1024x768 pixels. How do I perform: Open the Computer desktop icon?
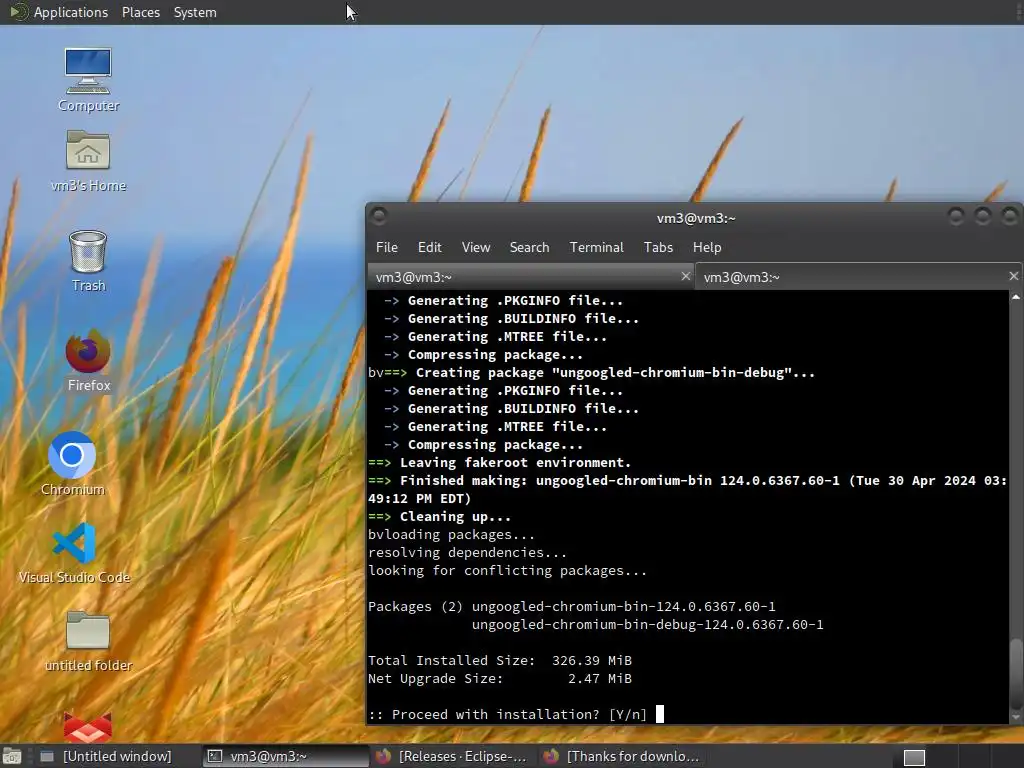(x=88, y=80)
